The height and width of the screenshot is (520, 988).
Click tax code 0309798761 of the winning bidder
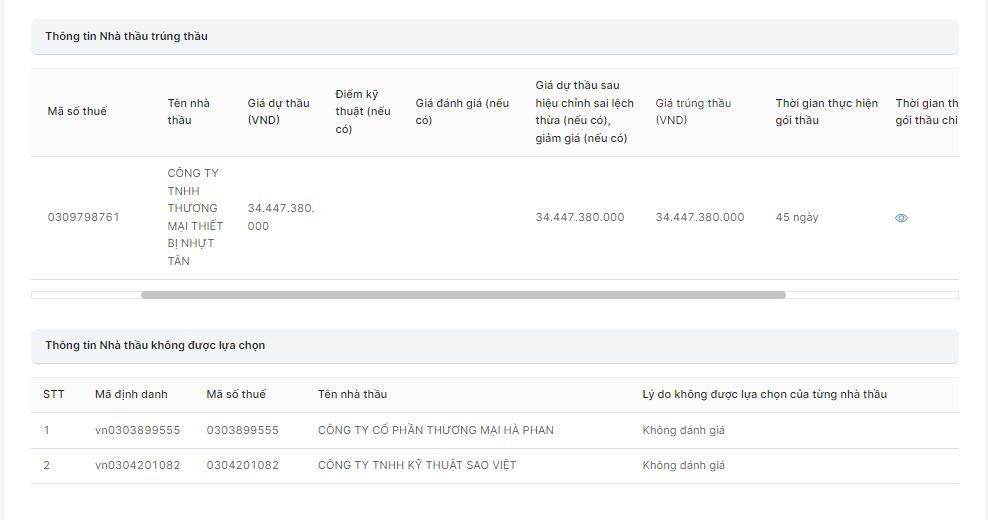click(84, 218)
